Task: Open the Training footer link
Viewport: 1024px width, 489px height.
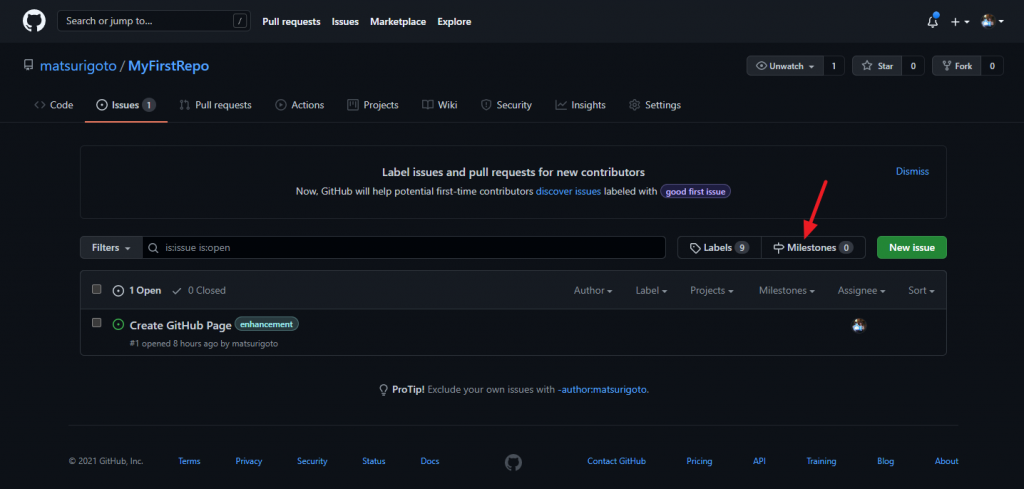Action: click(821, 461)
